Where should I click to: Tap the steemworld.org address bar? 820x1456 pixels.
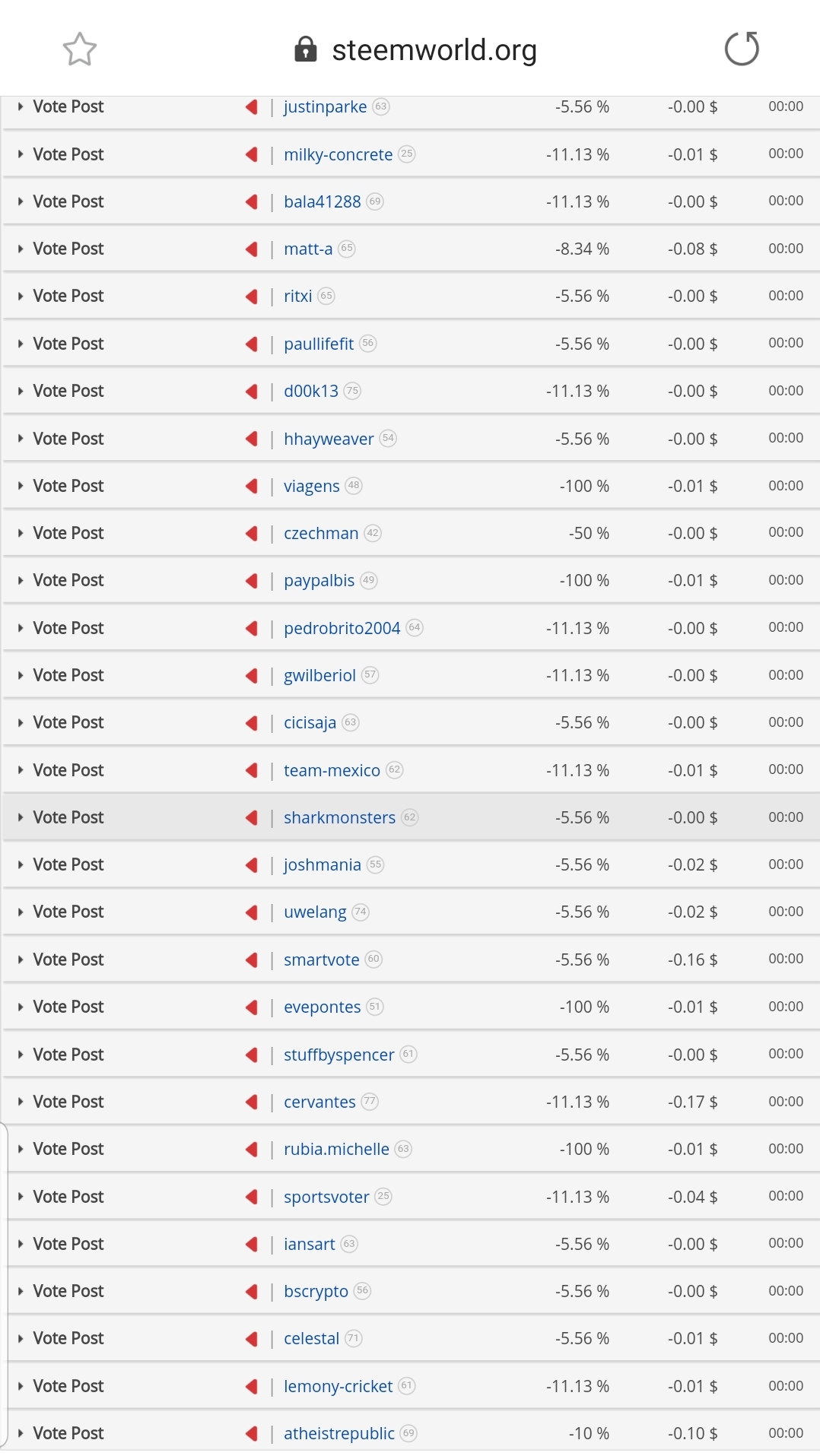point(434,49)
